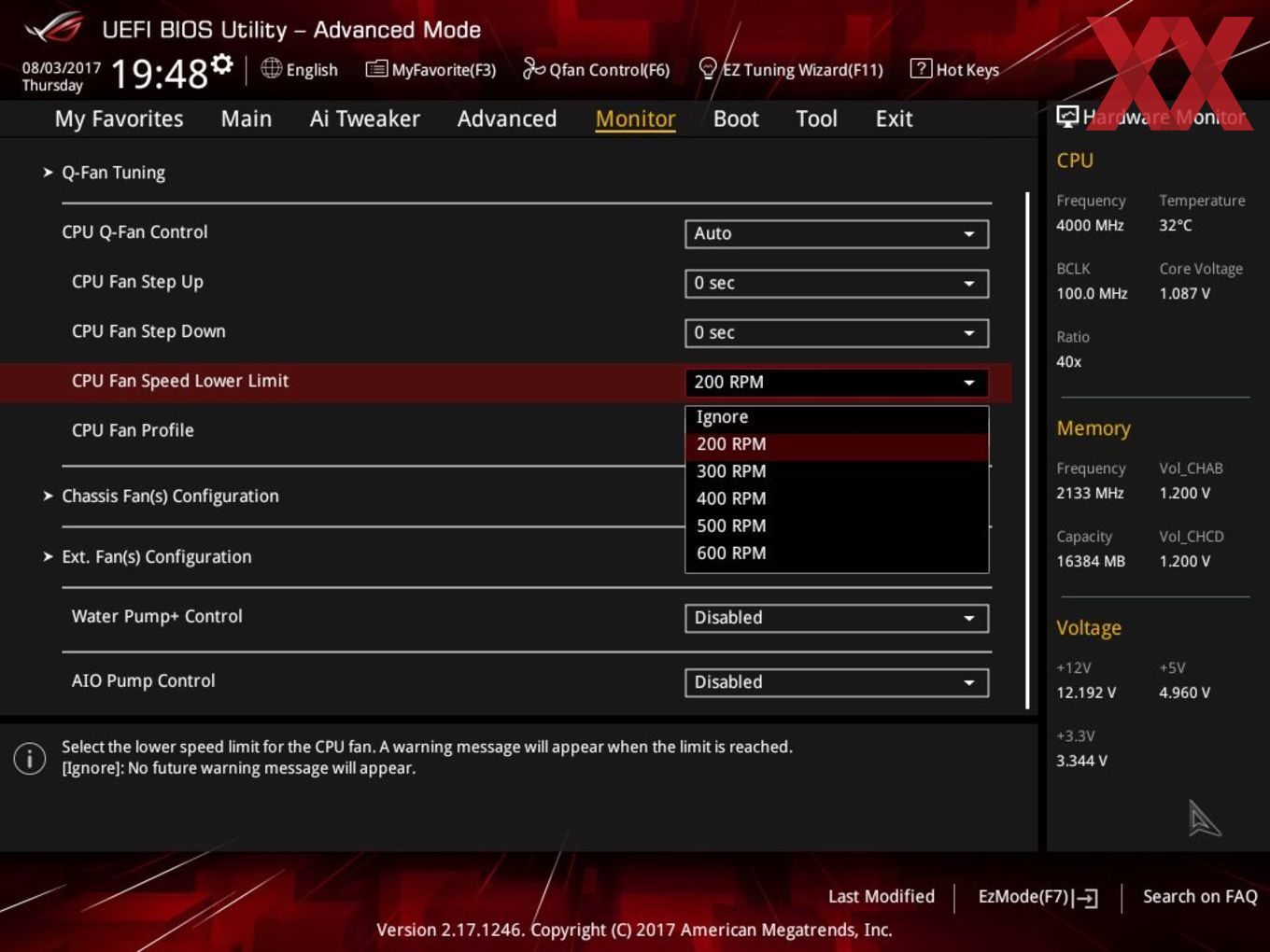The image size is (1270, 952).
Task: Click the 19:48 clock display
Action: point(160,73)
